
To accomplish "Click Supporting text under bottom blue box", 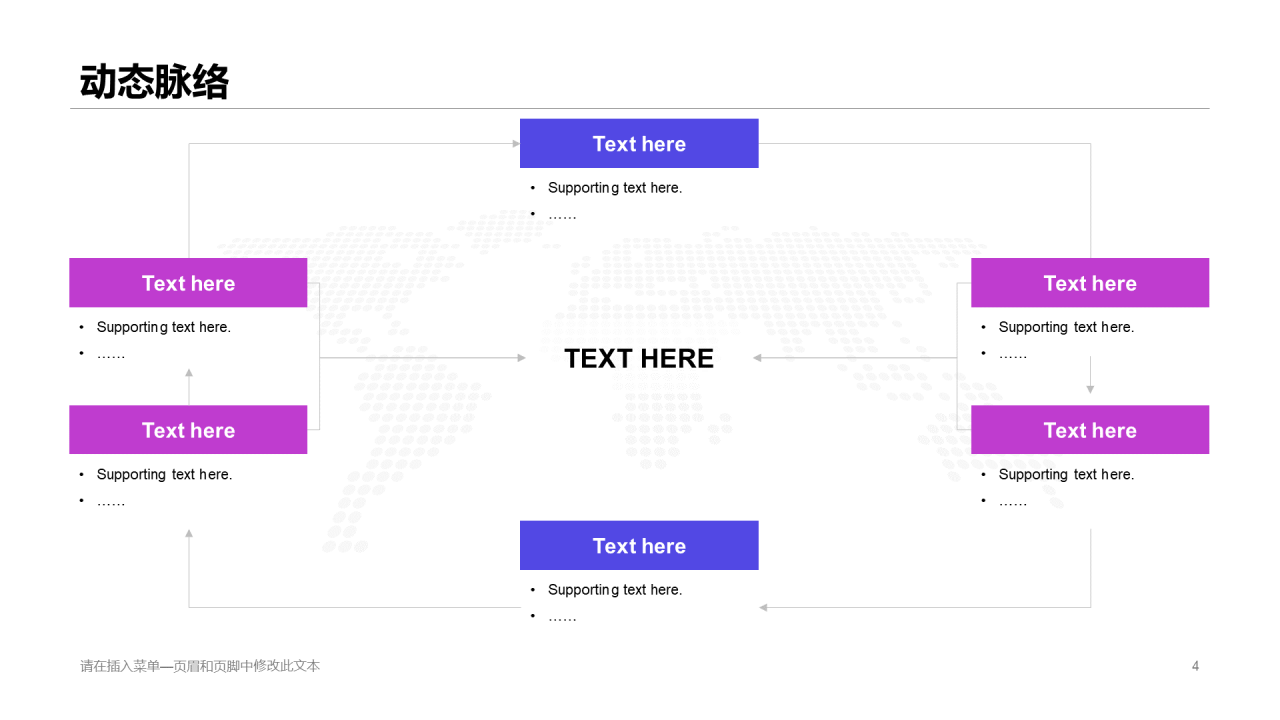I will (x=615, y=590).
